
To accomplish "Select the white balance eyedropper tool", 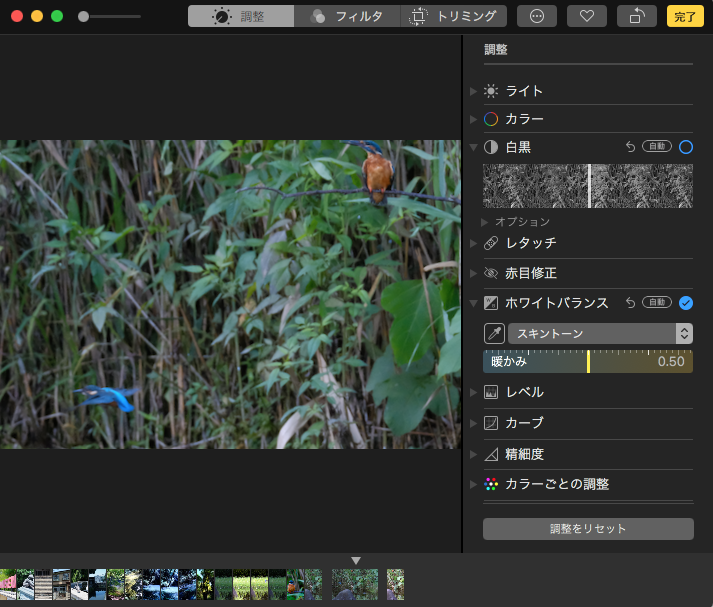I will [x=494, y=334].
